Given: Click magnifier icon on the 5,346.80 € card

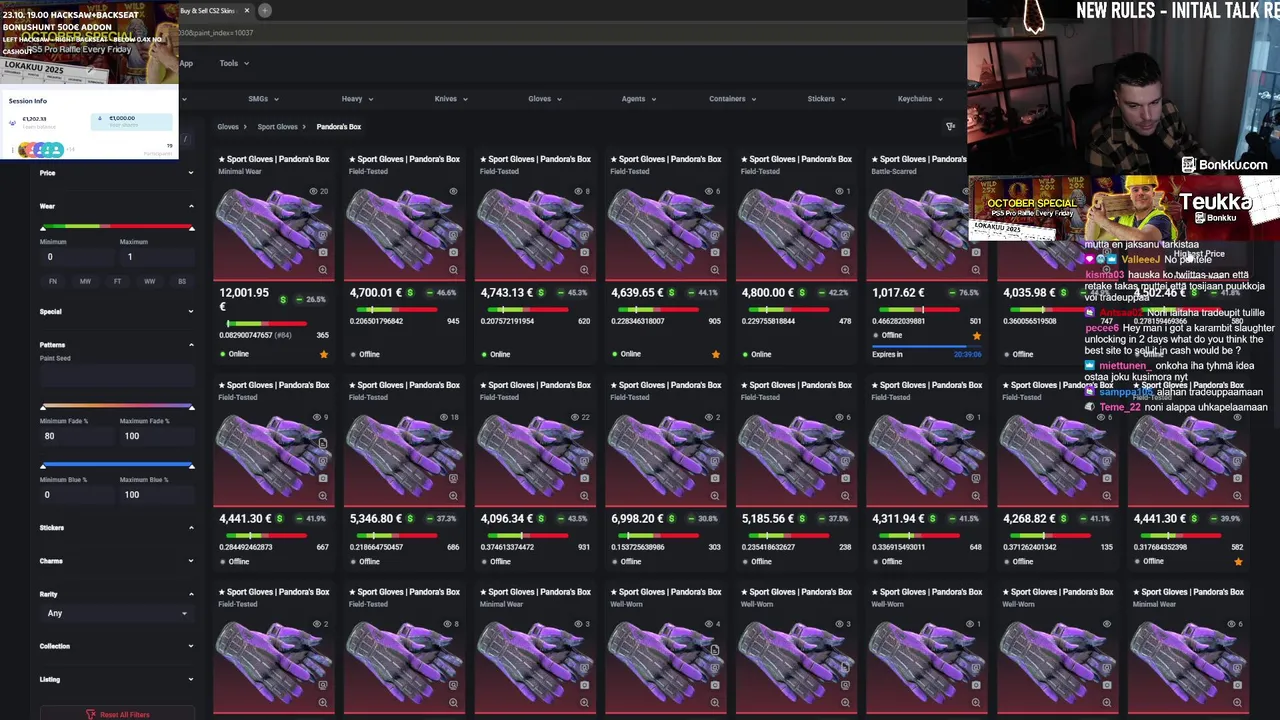Looking at the screenshot, I should [453, 496].
